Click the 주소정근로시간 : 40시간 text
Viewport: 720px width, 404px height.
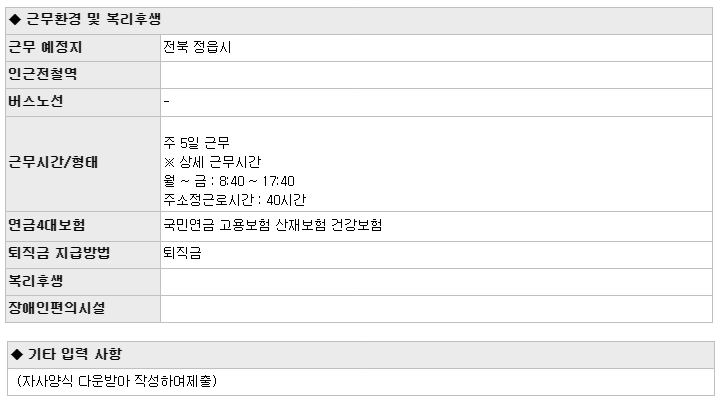(x=235, y=200)
